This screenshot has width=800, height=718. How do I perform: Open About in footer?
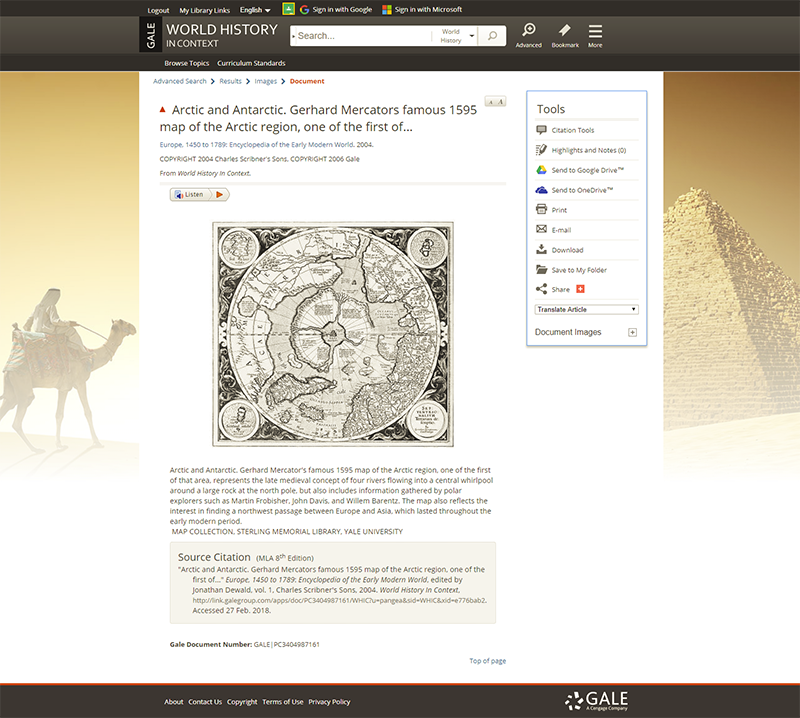(x=173, y=702)
